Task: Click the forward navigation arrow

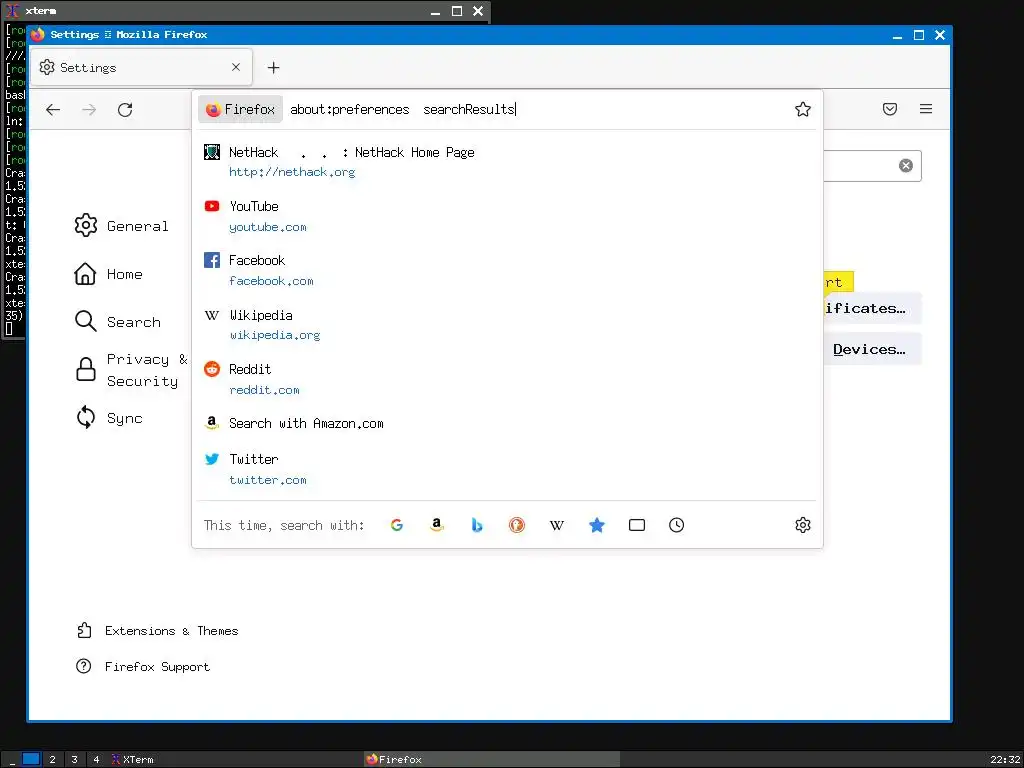Action: [89, 110]
